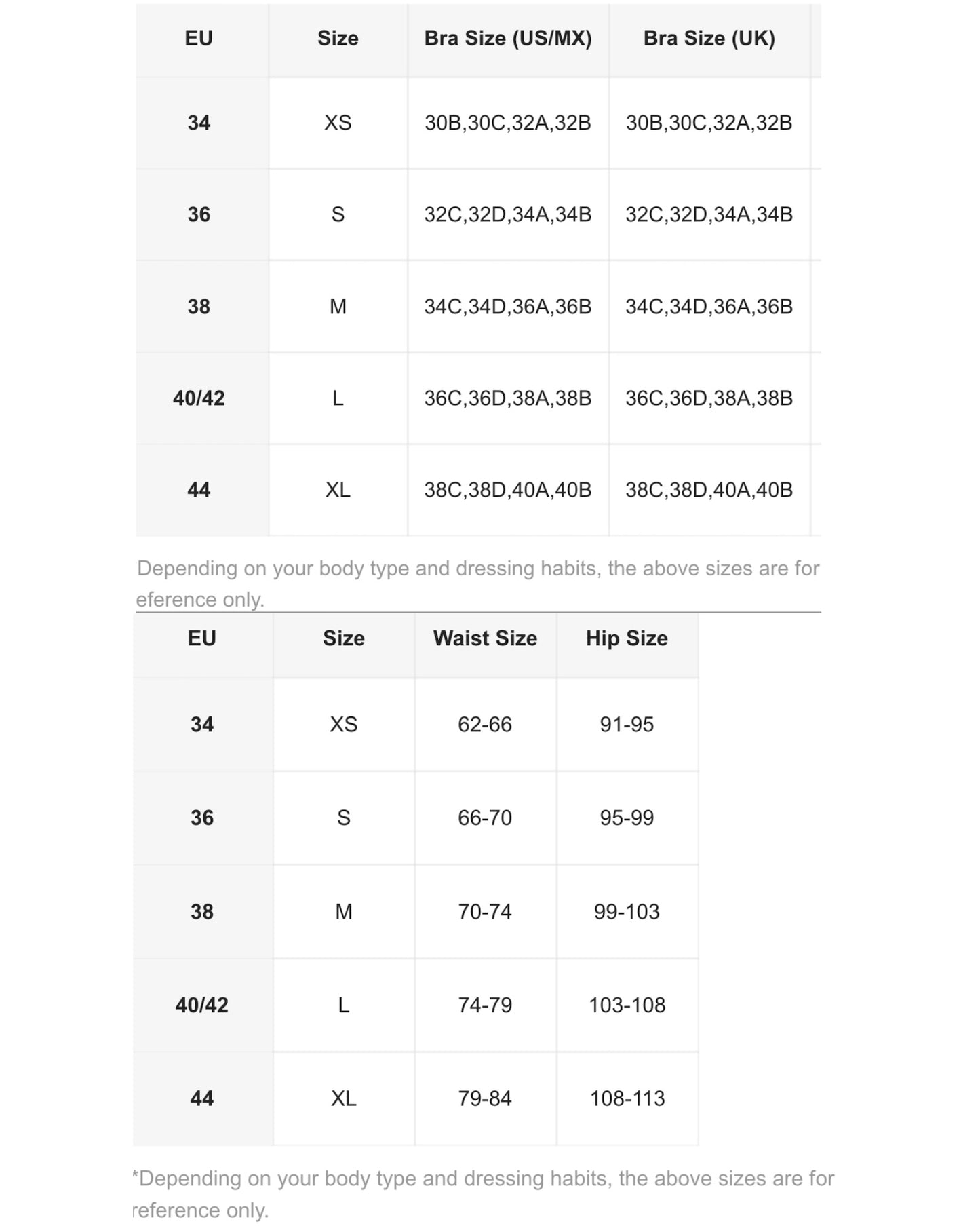Click the "Bra Size (UK)" column header
Image resolution: width=980 pixels, height=1226 pixels.
tap(709, 39)
